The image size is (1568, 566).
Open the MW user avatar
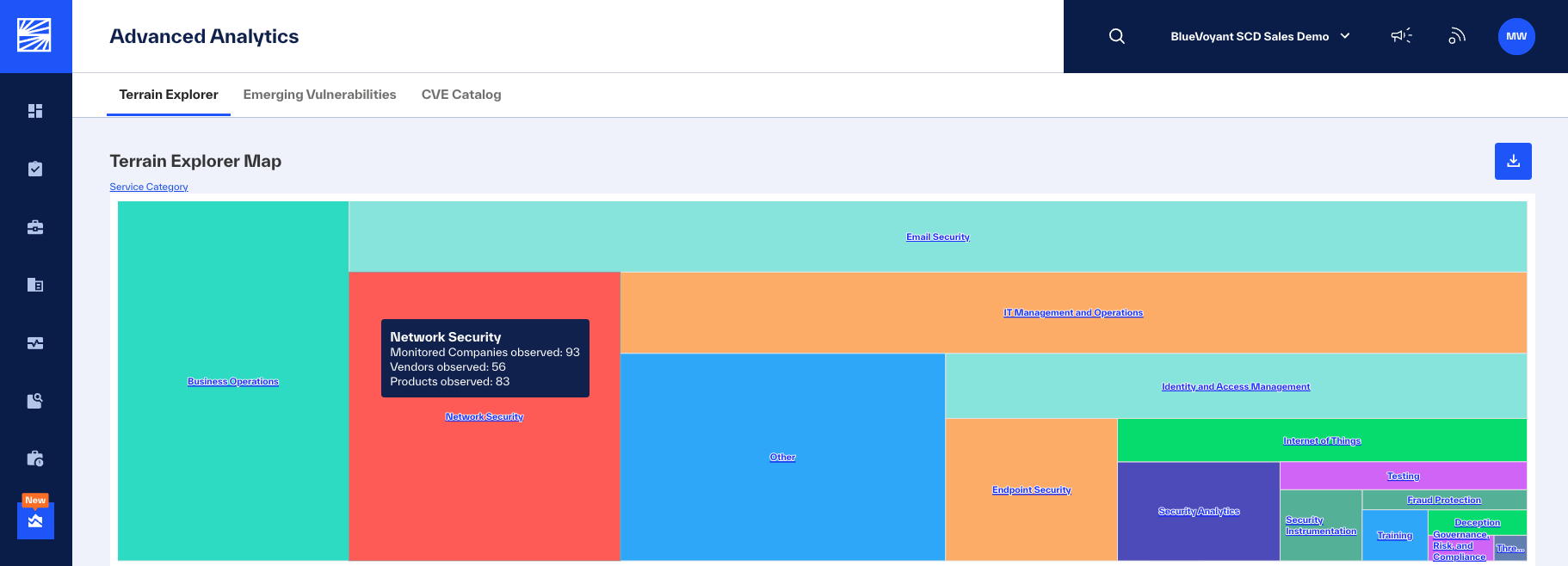1516,36
